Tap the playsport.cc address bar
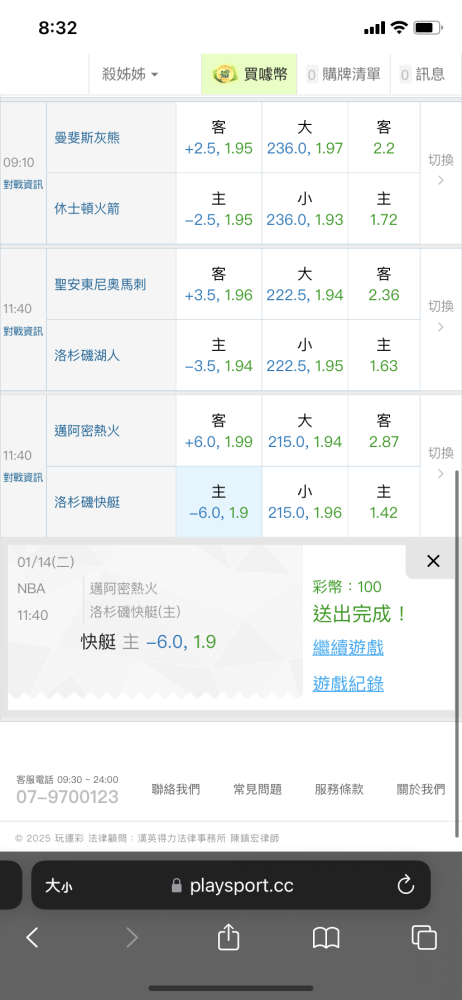This screenshot has width=462, height=1000. 232,885
